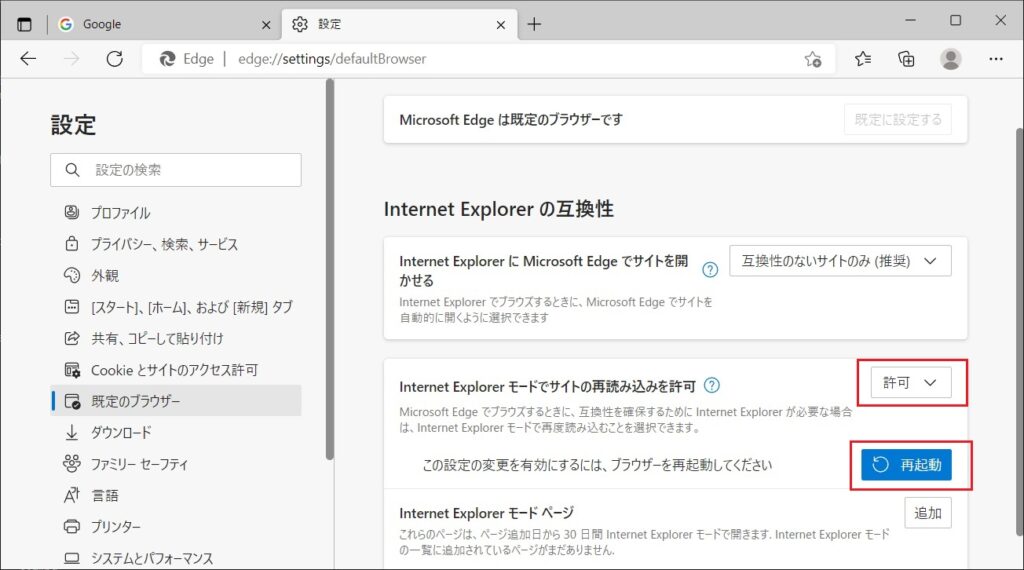Click the sidebar vertical scrollbar
This screenshot has height=570, width=1024.
point(330,269)
